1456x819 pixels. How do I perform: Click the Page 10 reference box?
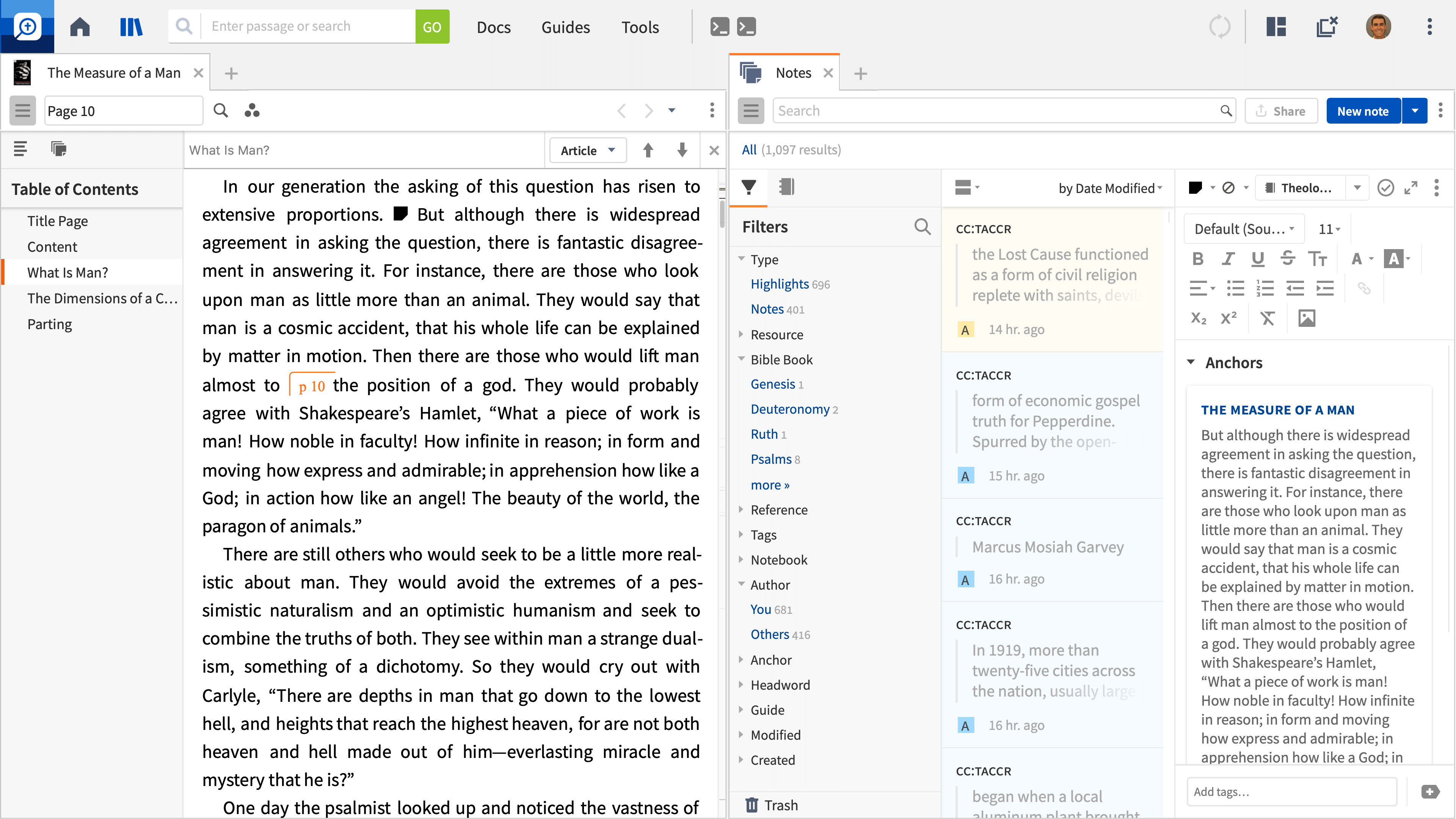tap(123, 111)
